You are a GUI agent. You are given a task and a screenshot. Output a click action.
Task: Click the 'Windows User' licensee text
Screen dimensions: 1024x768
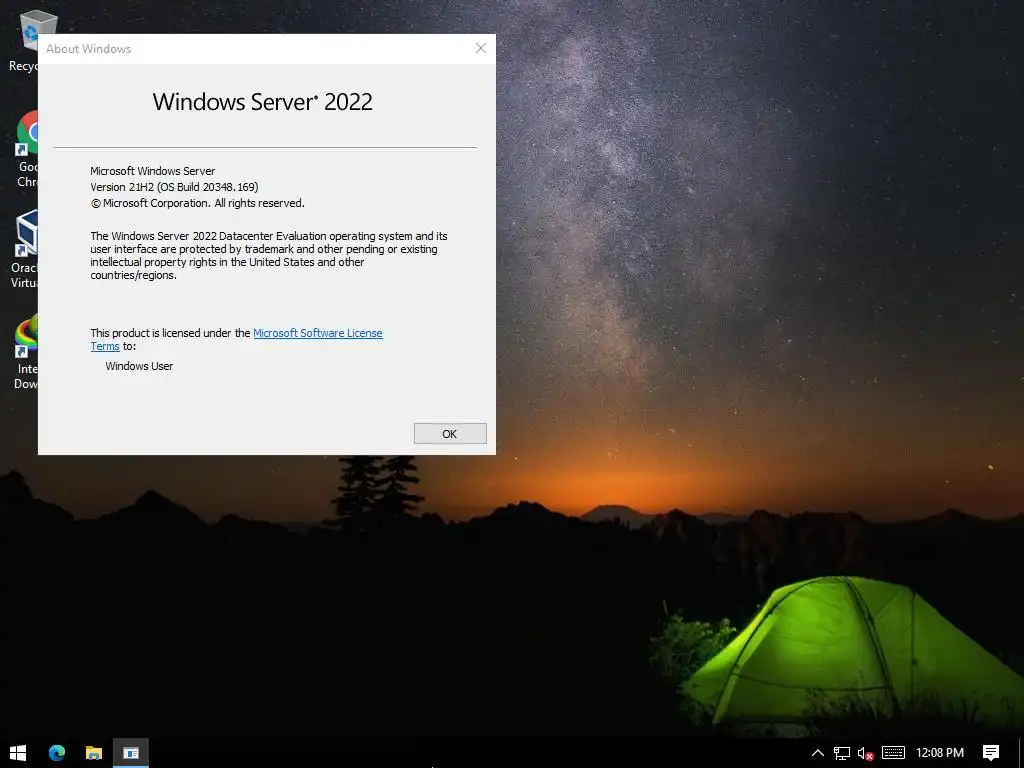[139, 366]
